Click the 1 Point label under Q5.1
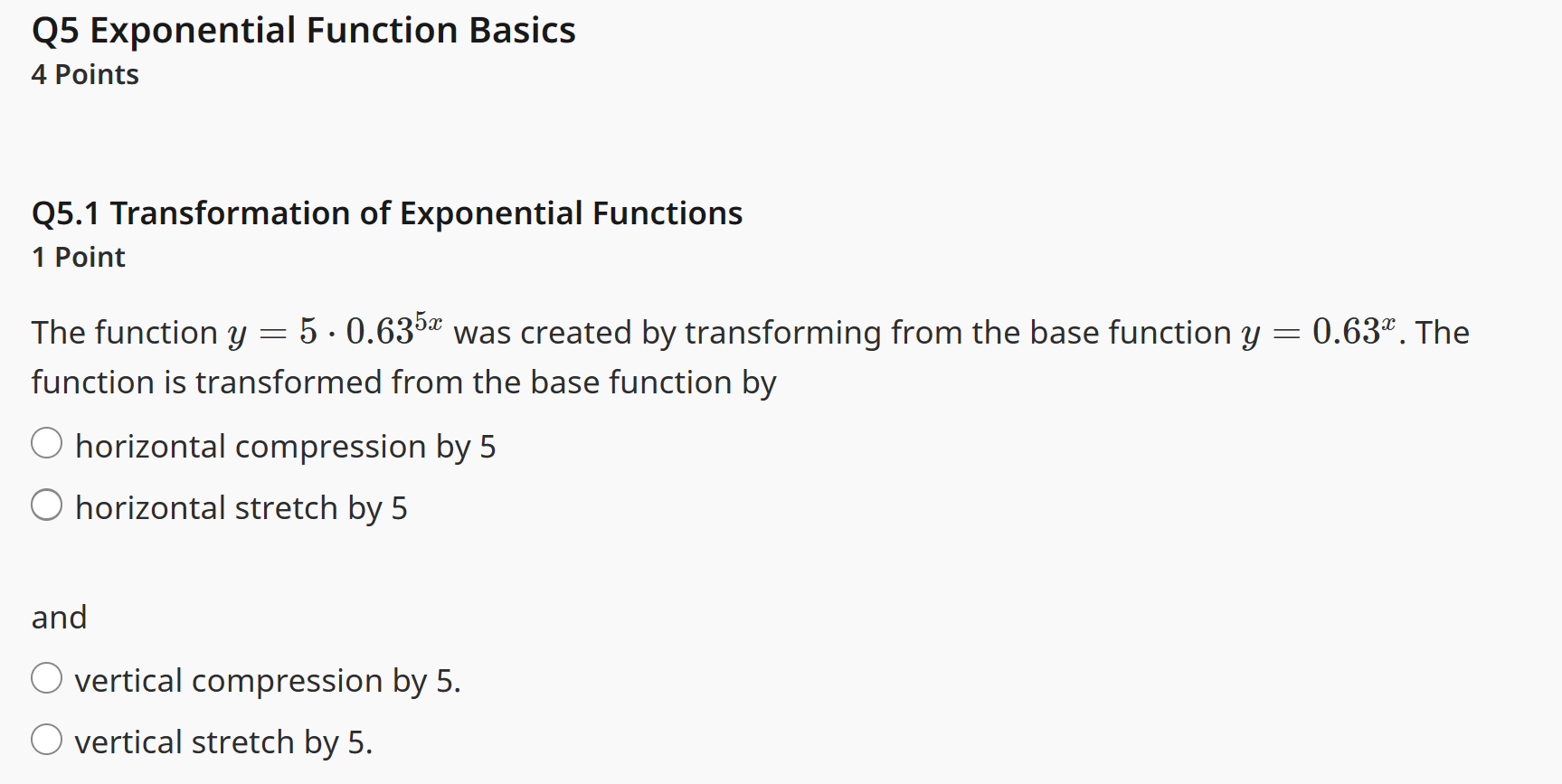This screenshot has height=784, width=1562. 78,257
